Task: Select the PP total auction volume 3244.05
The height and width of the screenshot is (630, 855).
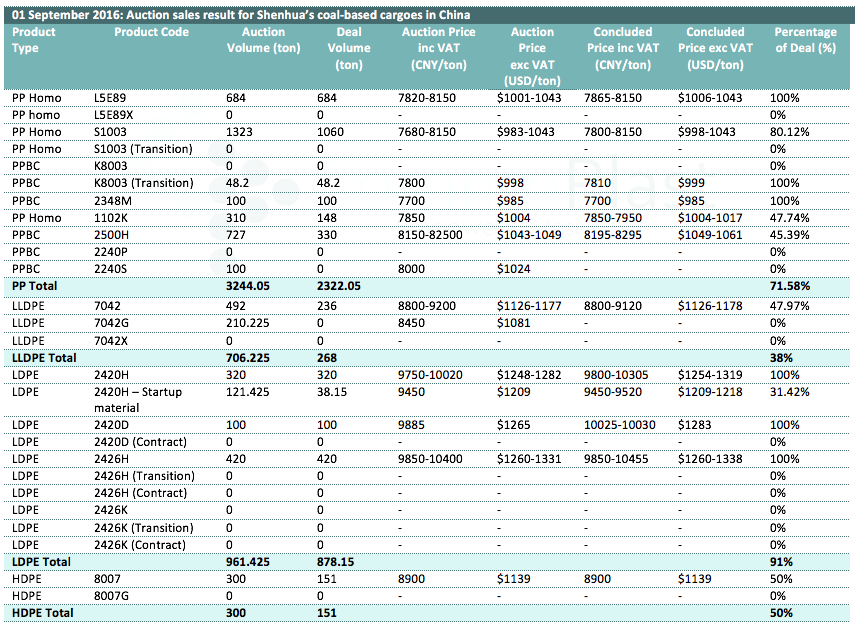Action: (x=255, y=285)
